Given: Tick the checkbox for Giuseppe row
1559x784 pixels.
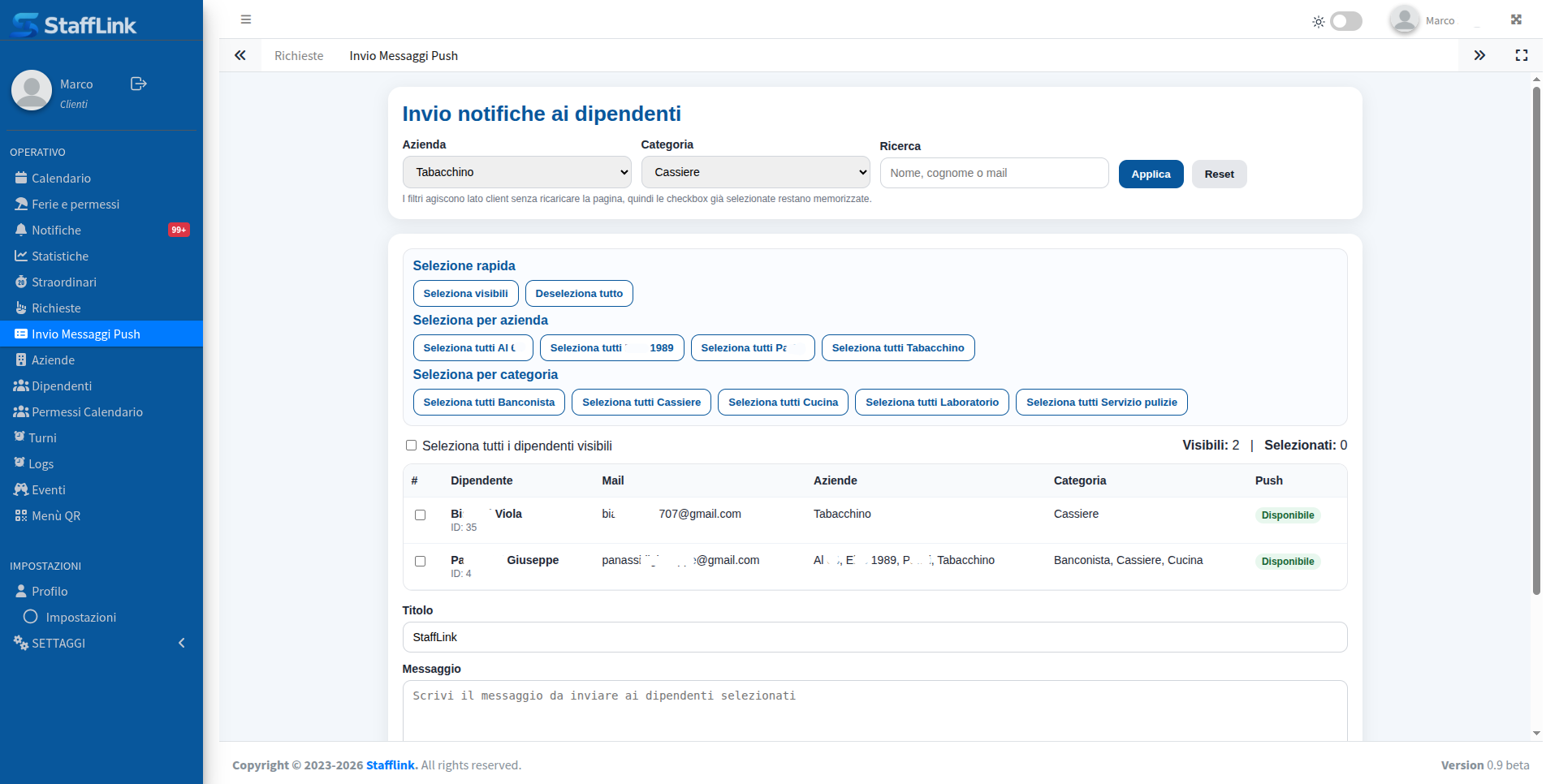Looking at the screenshot, I should 420,561.
